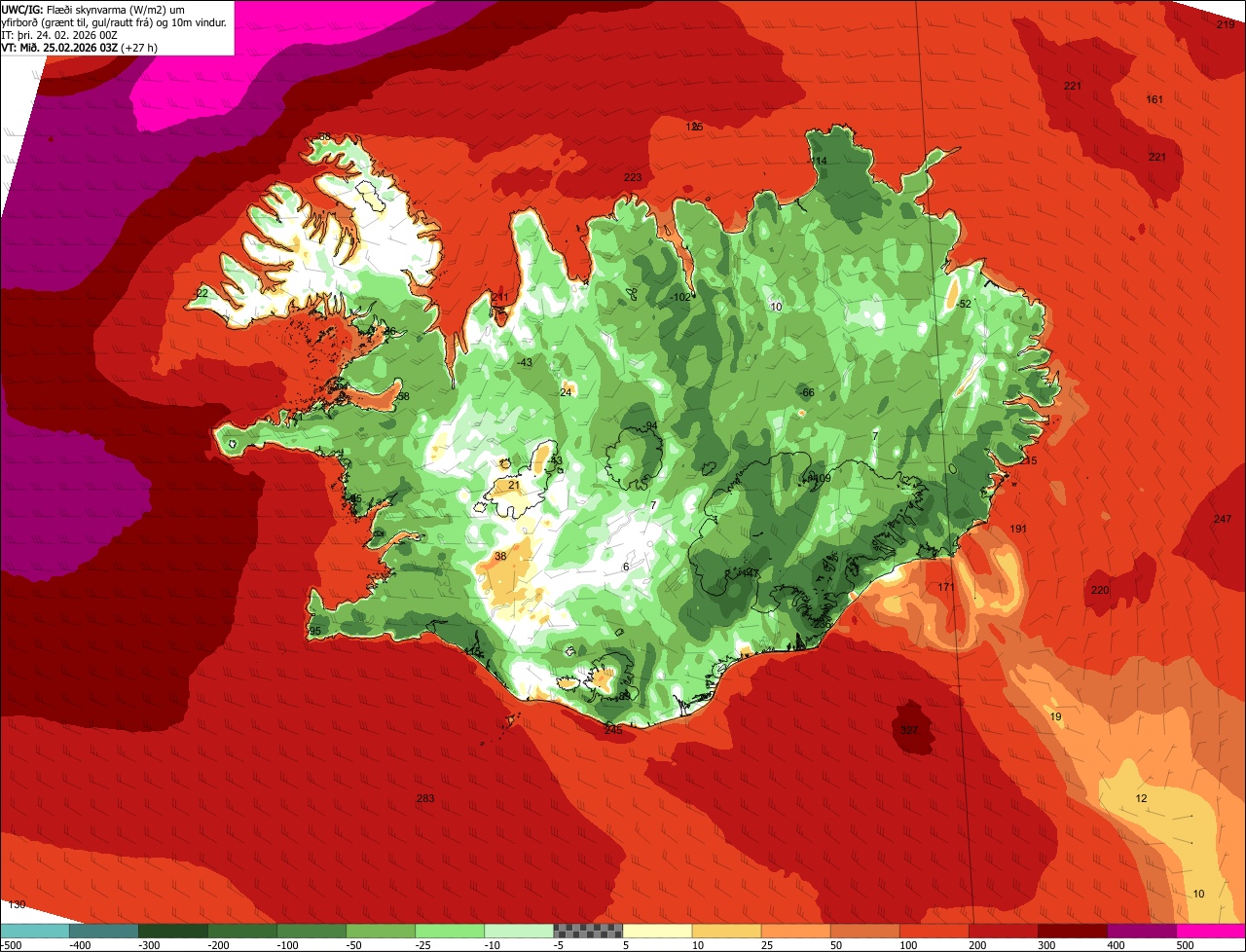The height and width of the screenshot is (952, 1246).
Task: Click the darkest green -300 to -200 swatch
Action: (x=172, y=930)
